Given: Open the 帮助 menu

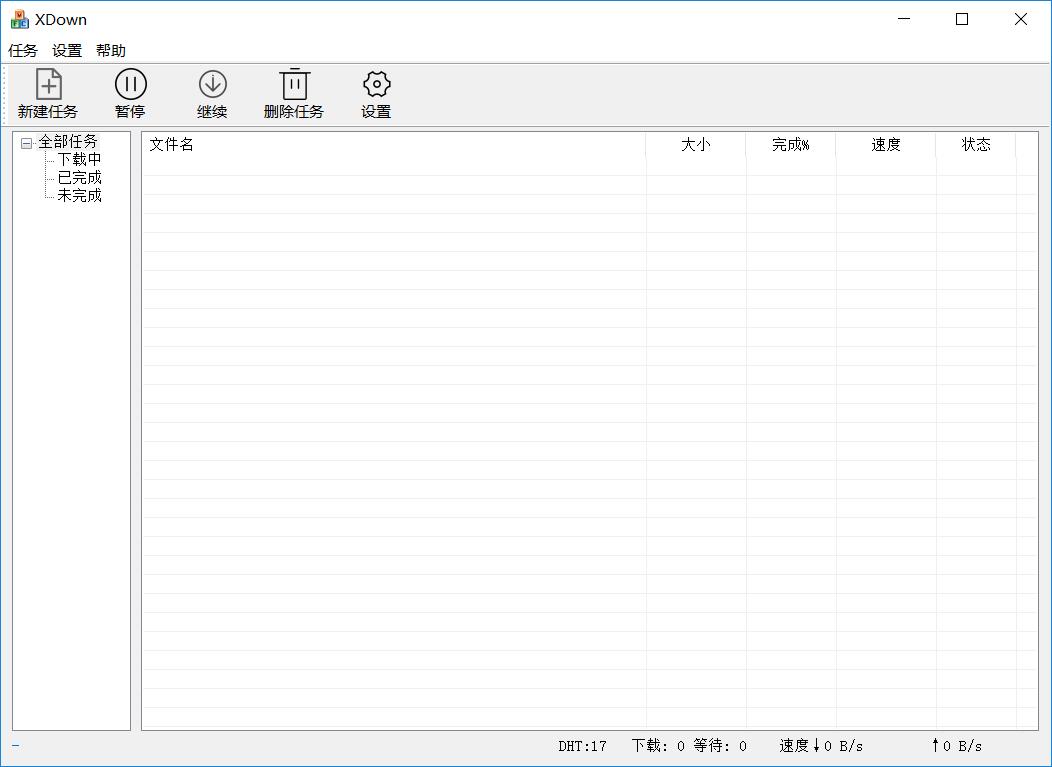Looking at the screenshot, I should click(x=111, y=50).
